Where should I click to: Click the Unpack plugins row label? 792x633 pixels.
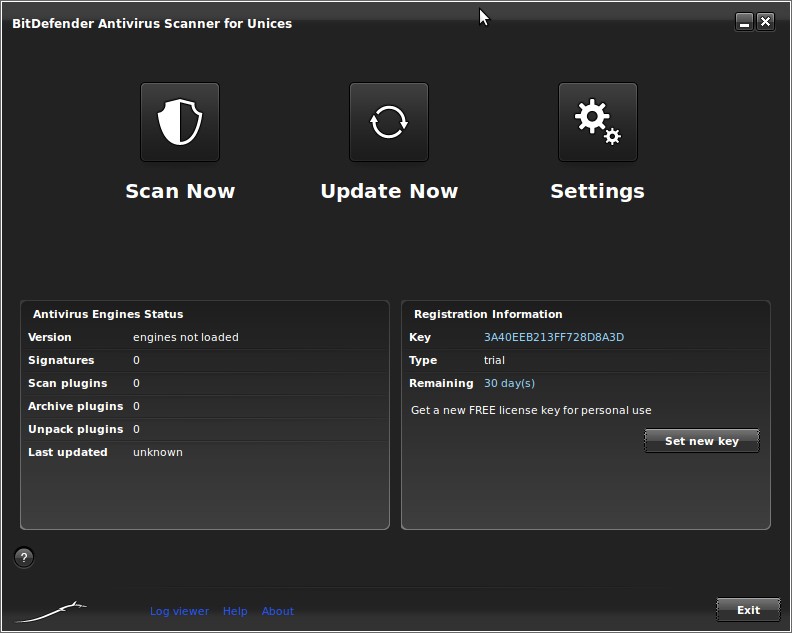coord(76,429)
